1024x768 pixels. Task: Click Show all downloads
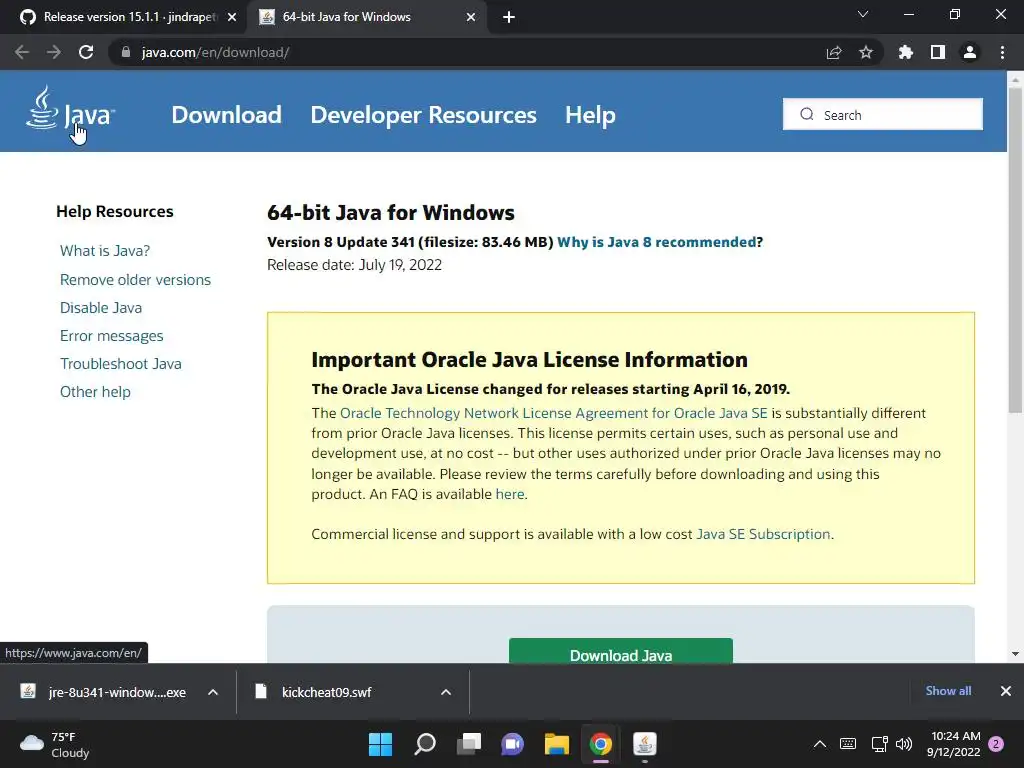click(948, 691)
